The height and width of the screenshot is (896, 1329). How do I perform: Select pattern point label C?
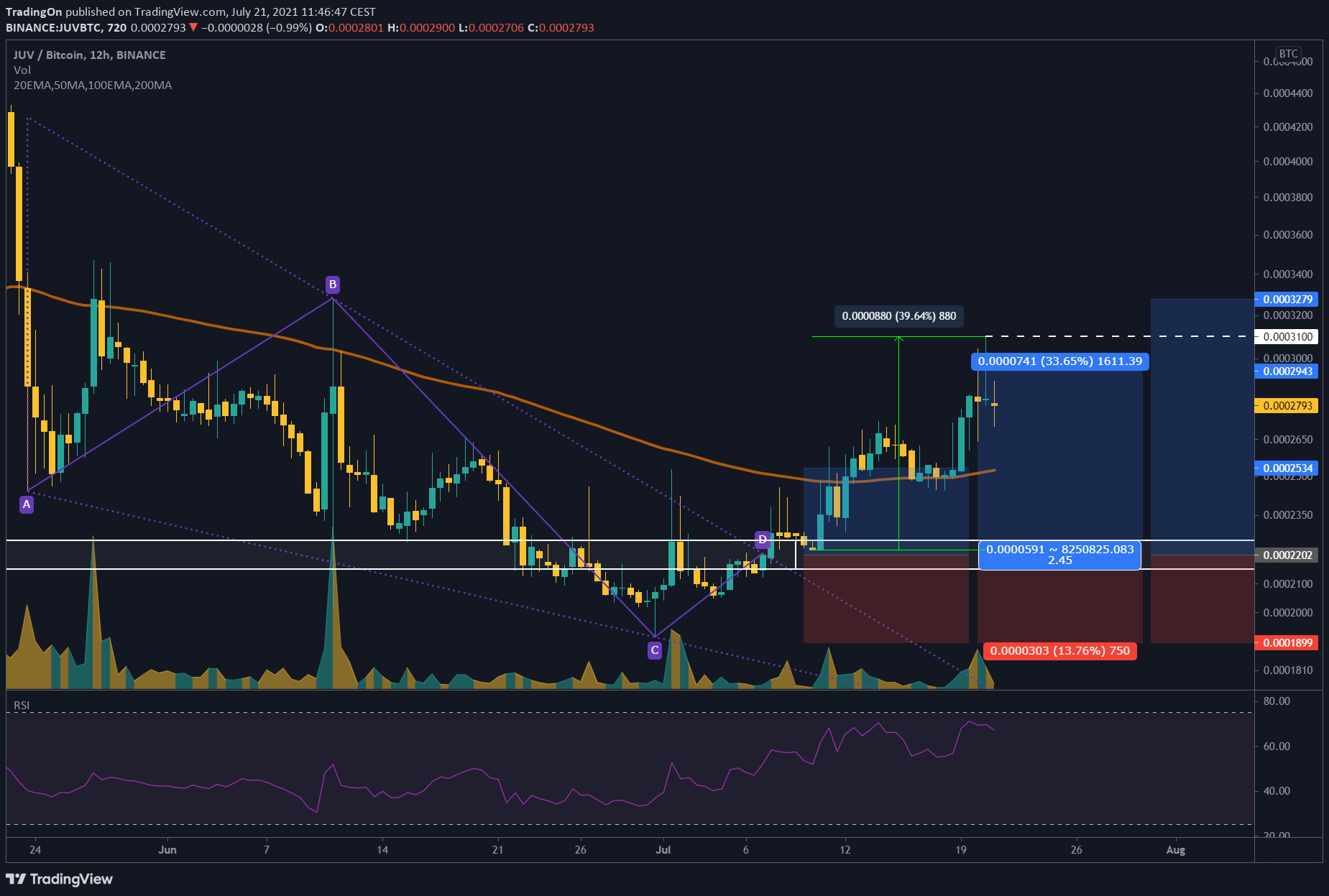(654, 650)
